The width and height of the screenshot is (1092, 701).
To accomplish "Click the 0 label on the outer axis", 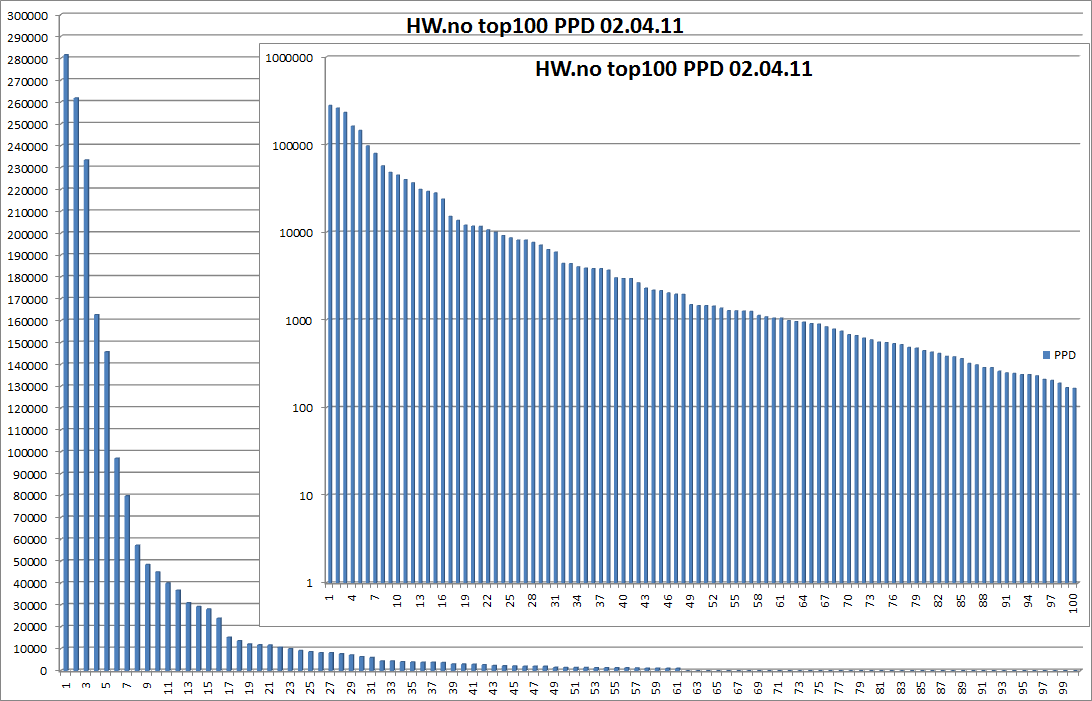I will click(44, 671).
